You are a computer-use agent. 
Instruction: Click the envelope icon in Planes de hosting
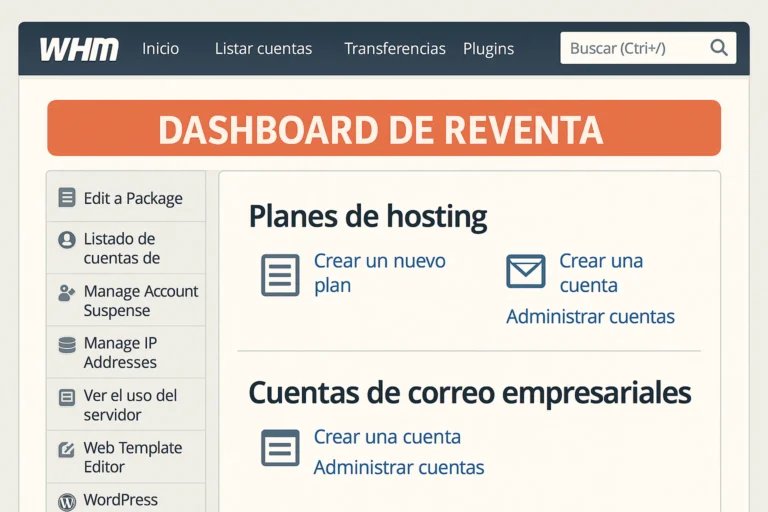click(526, 271)
